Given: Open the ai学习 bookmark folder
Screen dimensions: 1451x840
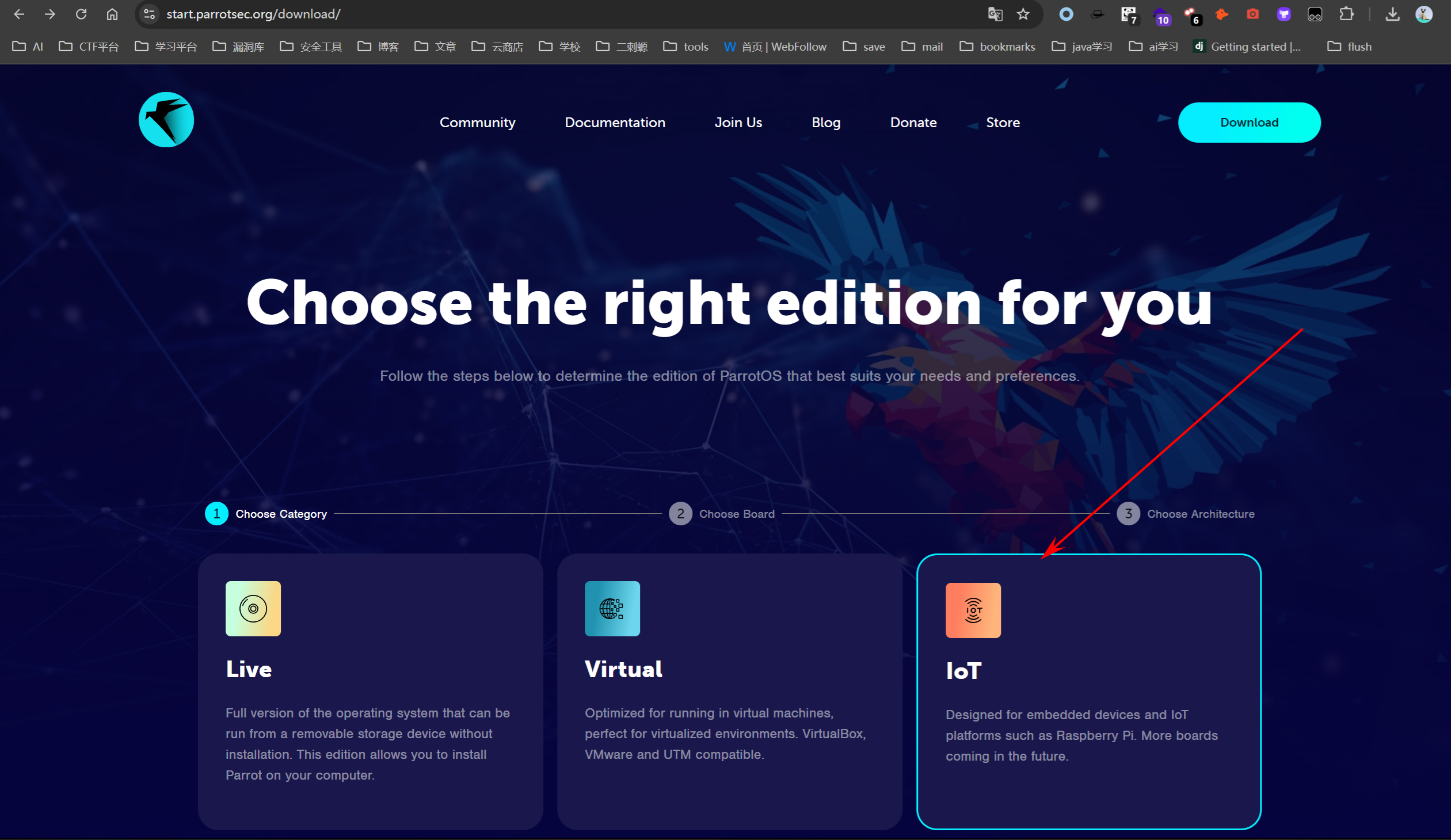Looking at the screenshot, I should [x=1153, y=47].
